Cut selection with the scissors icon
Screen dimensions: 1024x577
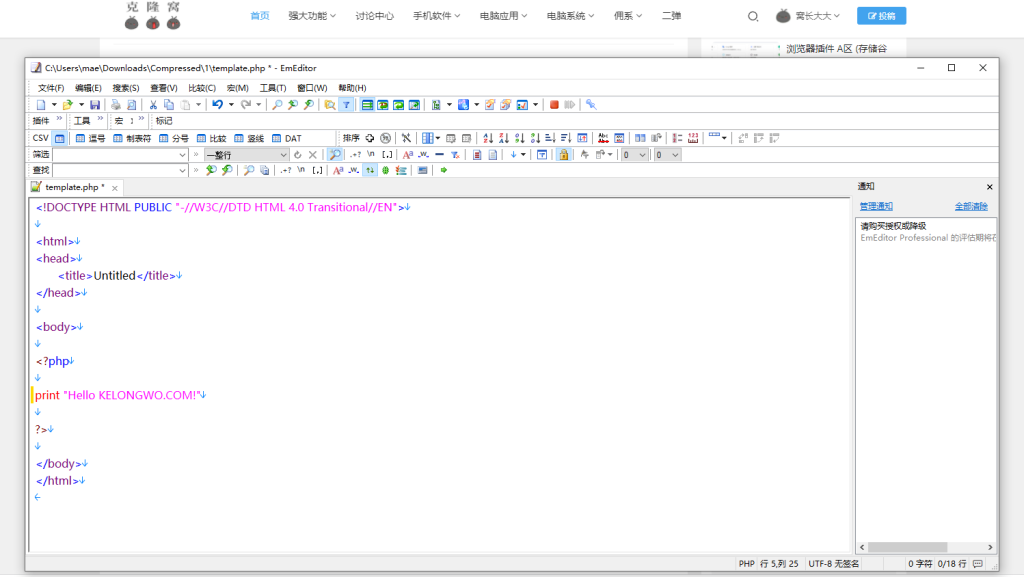pyautogui.click(x=153, y=104)
